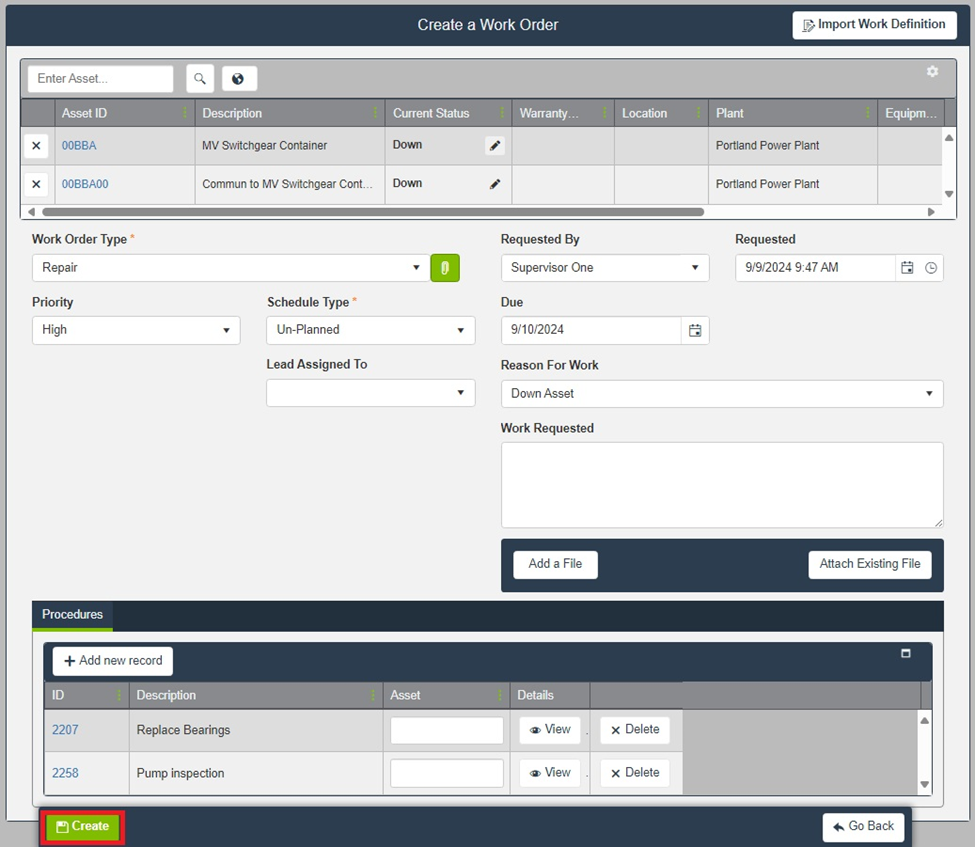The width and height of the screenshot is (975, 847).
Task: Select the Procedures tab
Action: click(x=72, y=615)
